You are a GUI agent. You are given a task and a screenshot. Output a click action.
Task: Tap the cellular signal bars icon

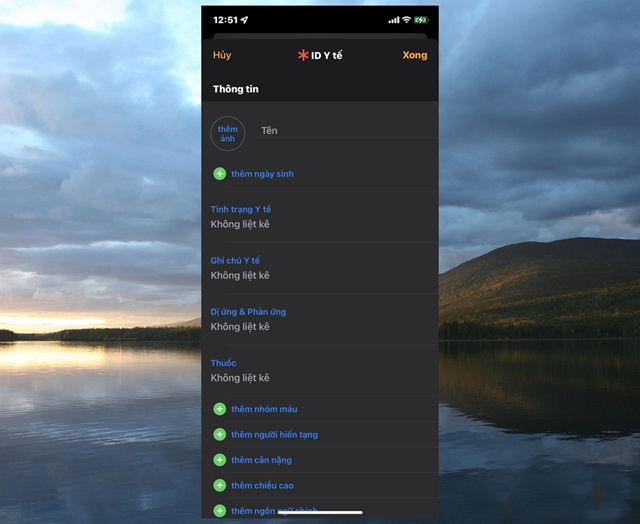[x=393, y=20]
